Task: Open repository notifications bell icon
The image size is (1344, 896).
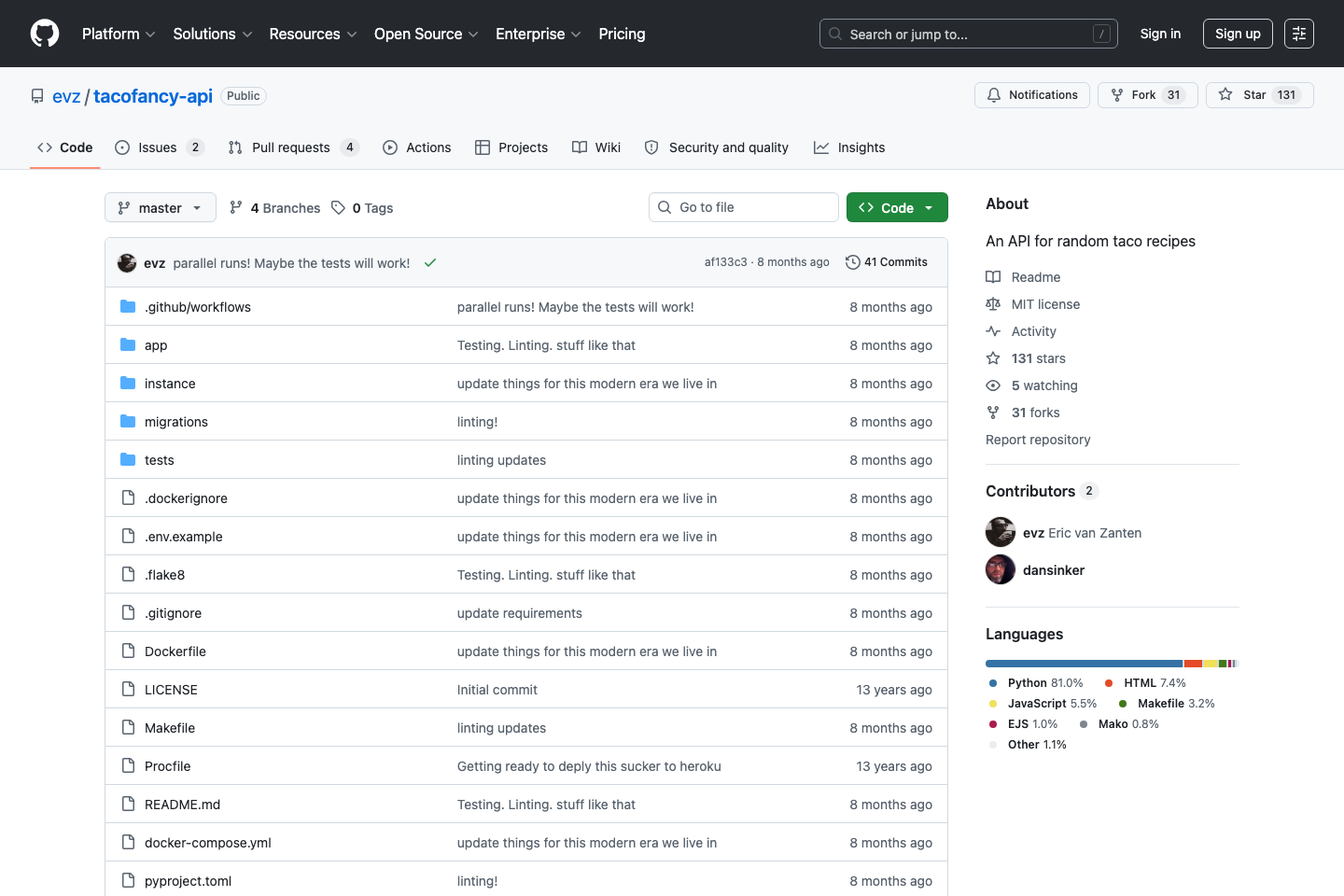Action: click(993, 94)
